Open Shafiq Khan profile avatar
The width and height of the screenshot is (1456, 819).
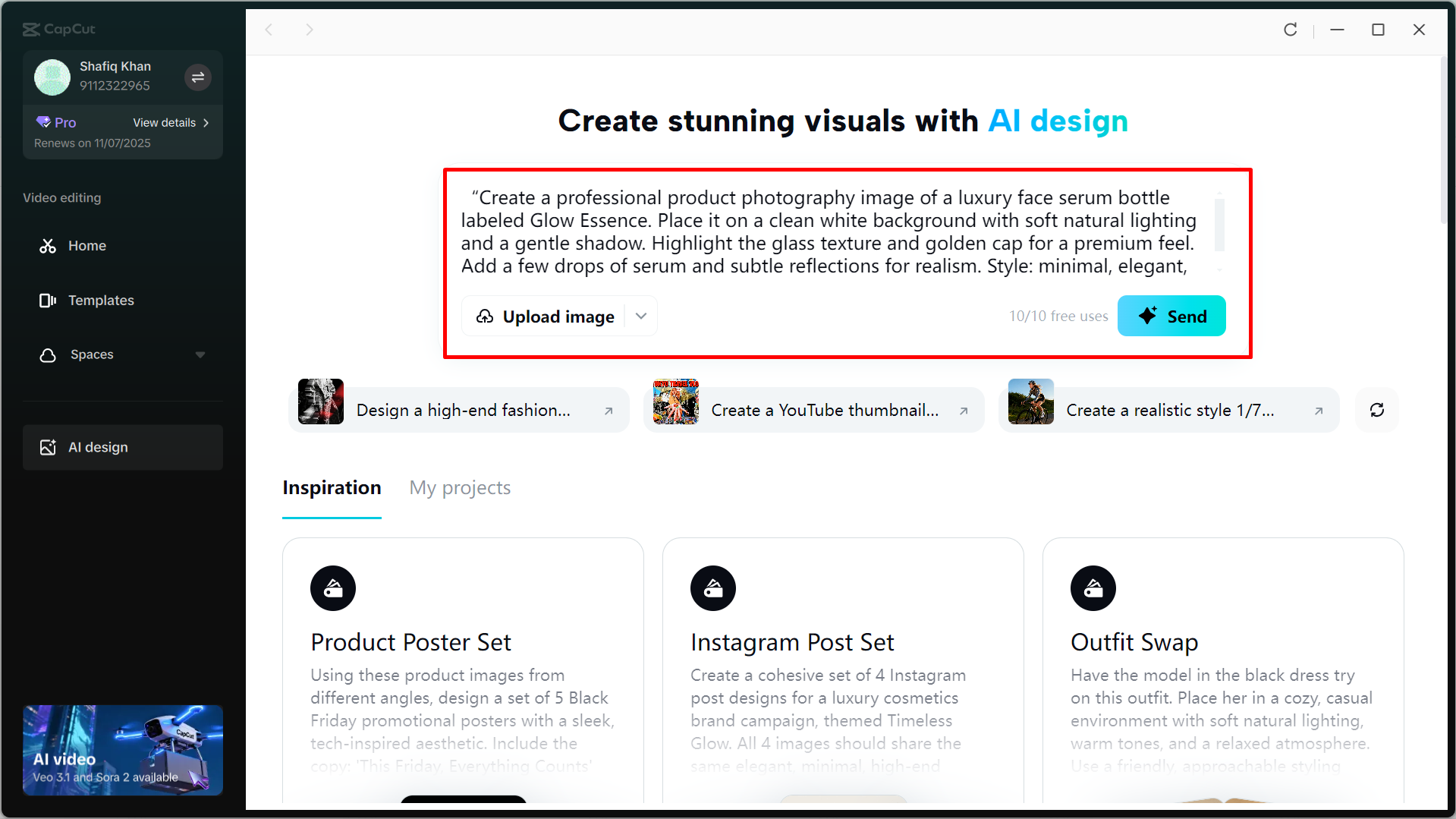click(x=52, y=77)
